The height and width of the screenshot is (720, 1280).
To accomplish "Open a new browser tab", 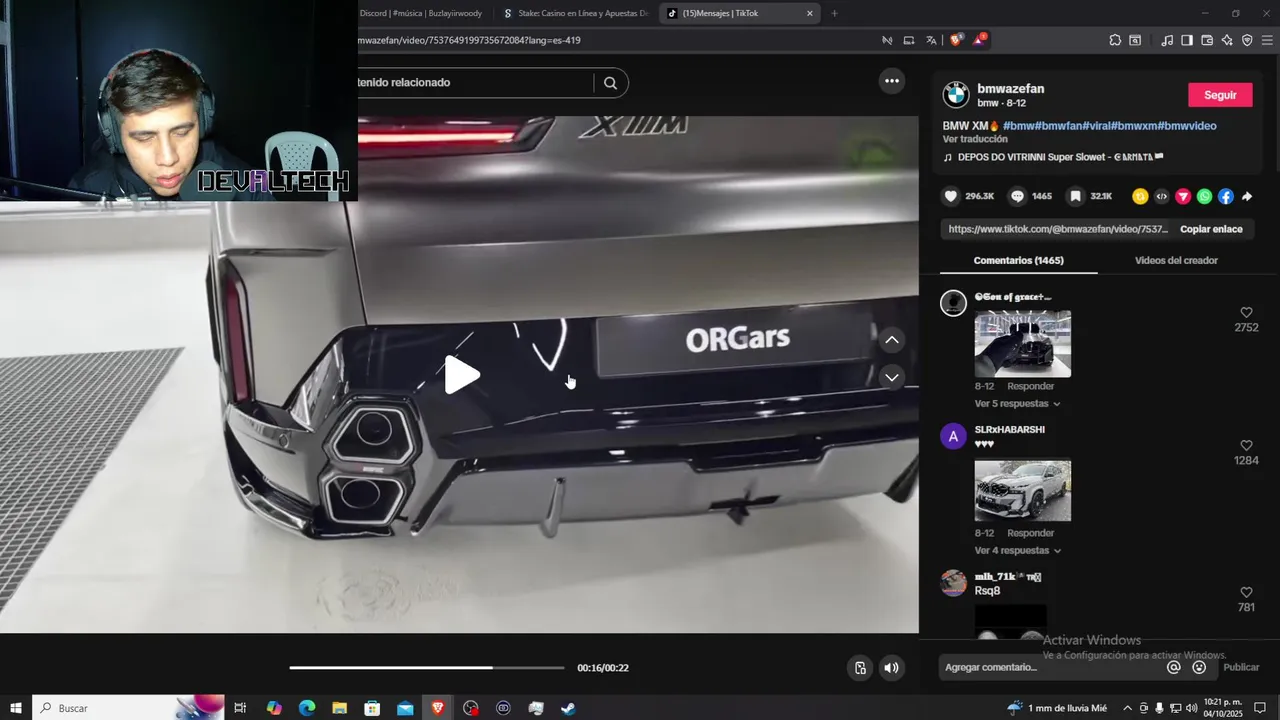I will 834,13.
